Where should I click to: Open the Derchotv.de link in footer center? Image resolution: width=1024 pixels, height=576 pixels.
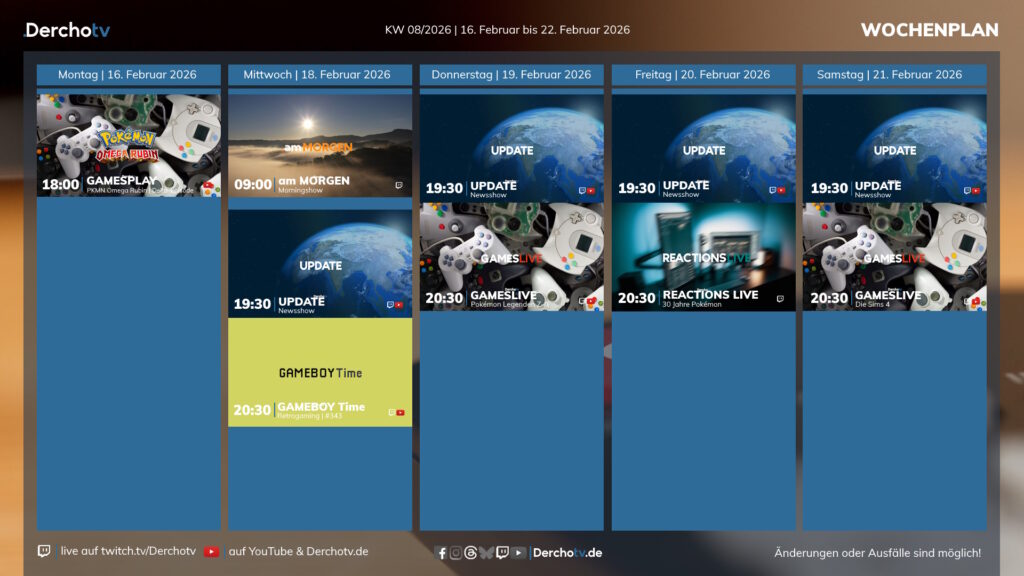pyautogui.click(x=567, y=553)
